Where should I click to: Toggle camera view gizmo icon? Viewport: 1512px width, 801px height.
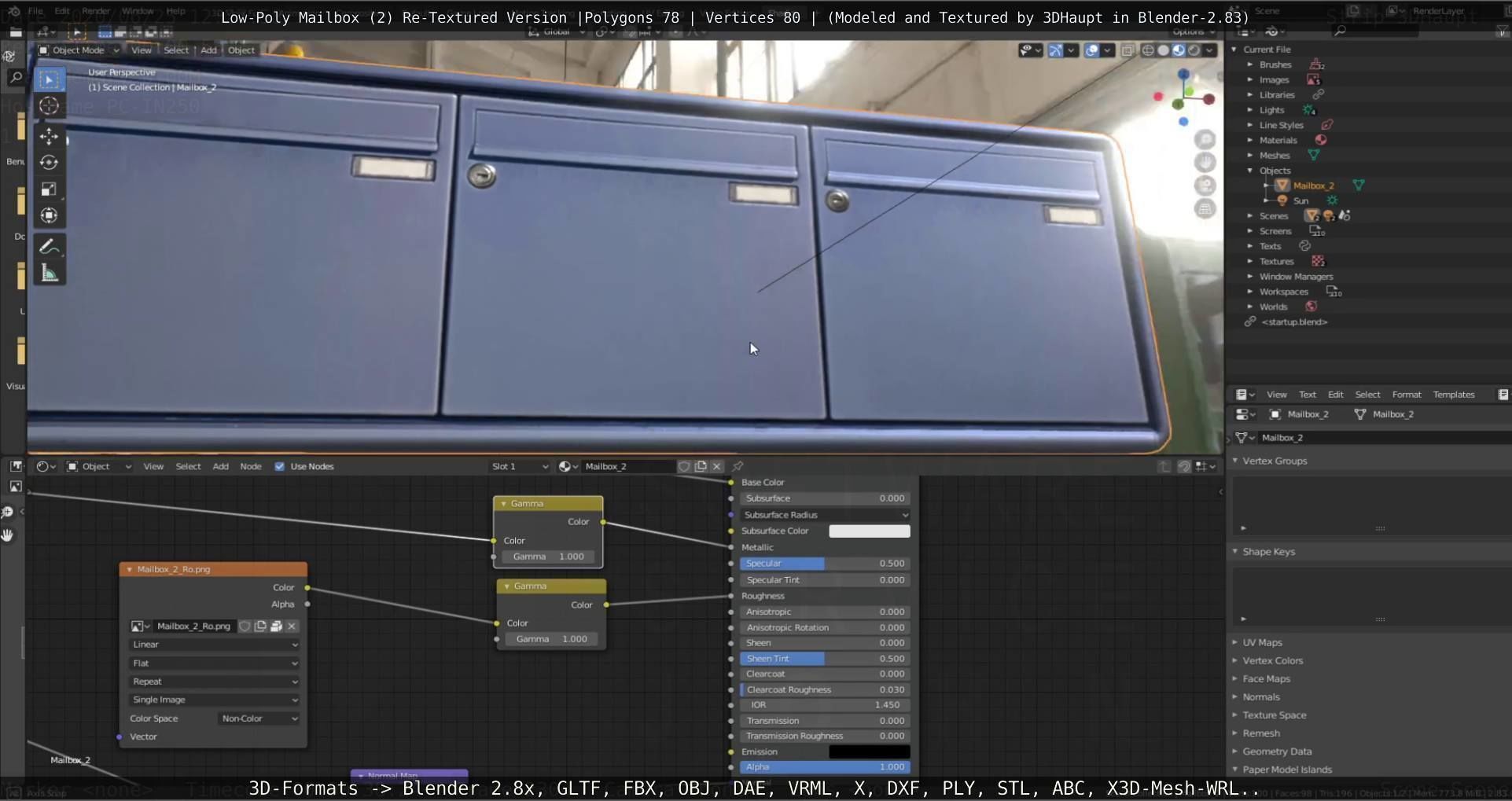[1205, 186]
